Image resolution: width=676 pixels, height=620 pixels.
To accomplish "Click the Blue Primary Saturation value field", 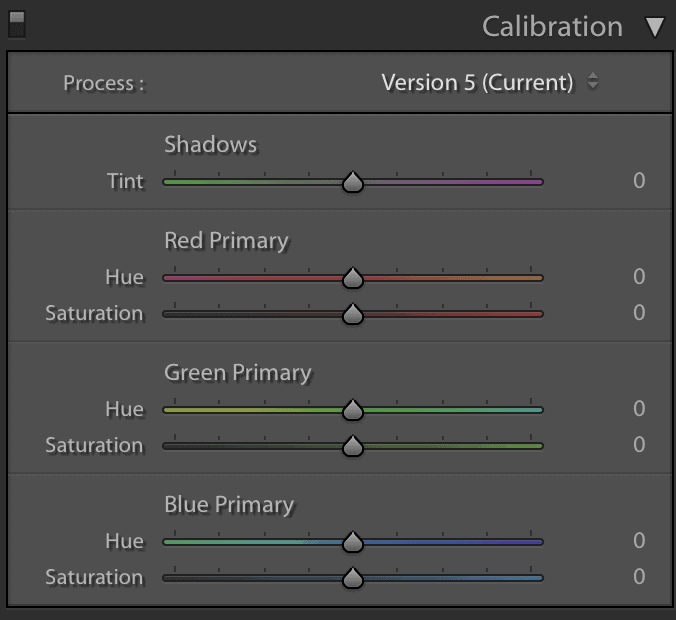I will click(x=639, y=577).
